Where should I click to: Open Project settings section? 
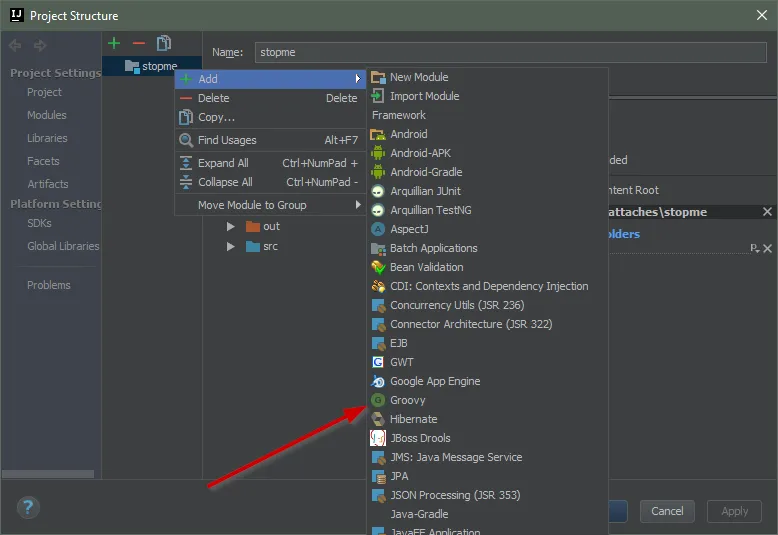[x=44, y=92]
